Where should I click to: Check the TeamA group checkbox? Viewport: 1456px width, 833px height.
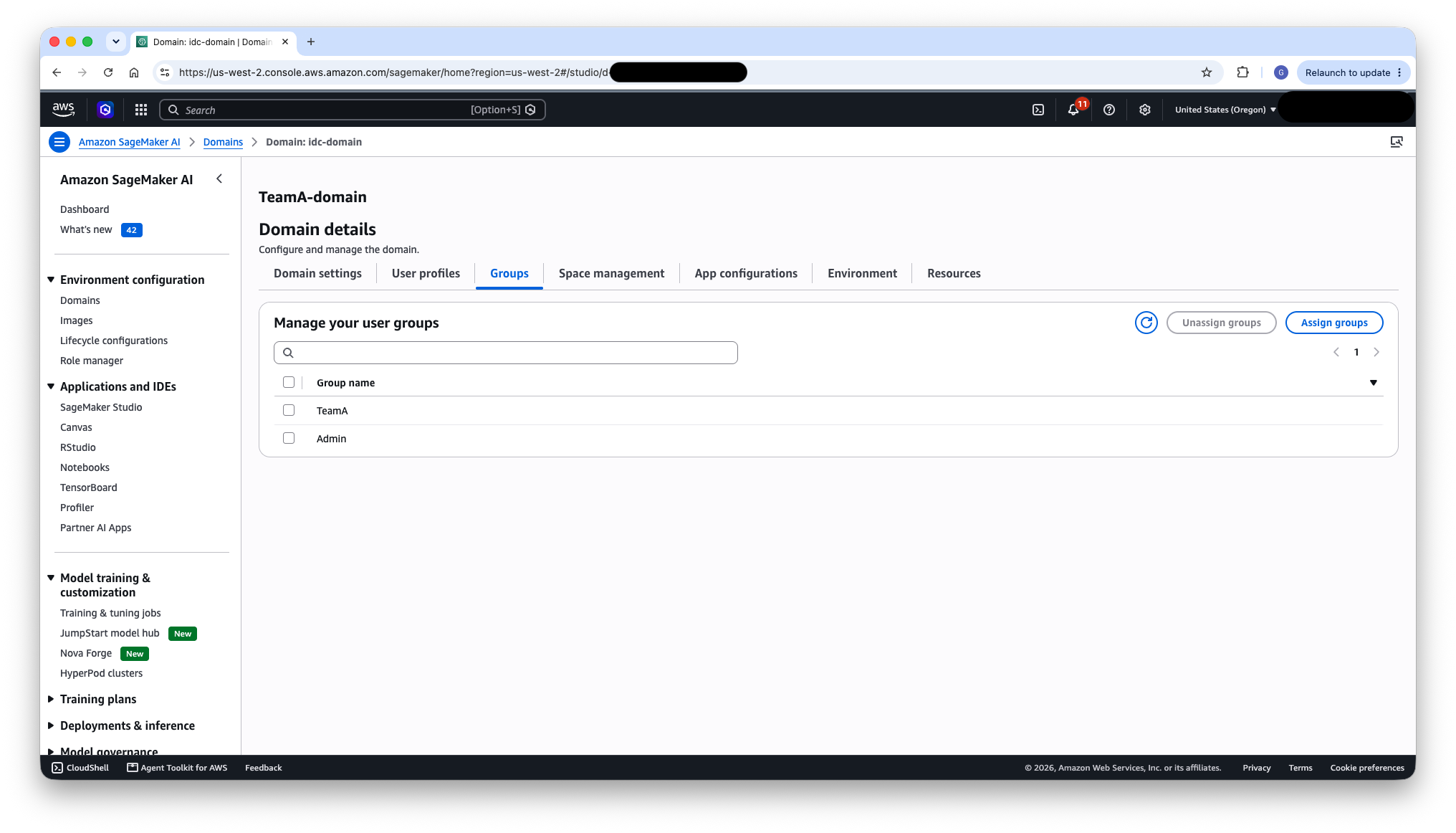tap(289, 410)
